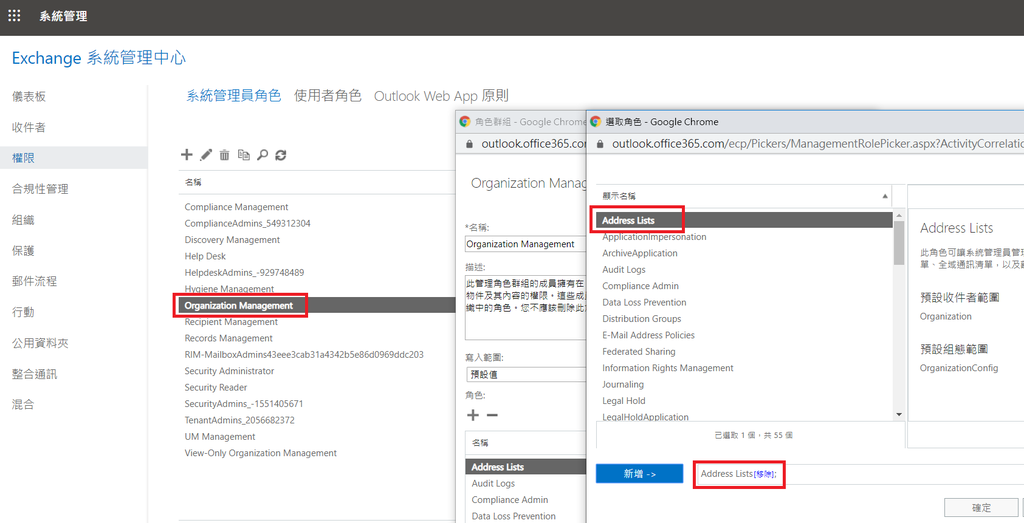This screenshot has width=1024, height=523.
Task: Select Compliance Admin in role picker list
Action: coord(641,286)
